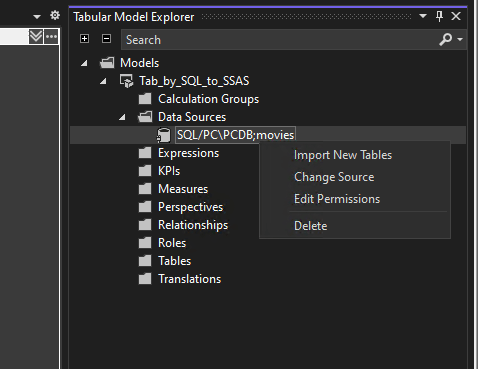The width and height of the screenshot is (478, 369).
Task: Open the dropdown arrow beside the gear icon
Action: click(37, 16)
